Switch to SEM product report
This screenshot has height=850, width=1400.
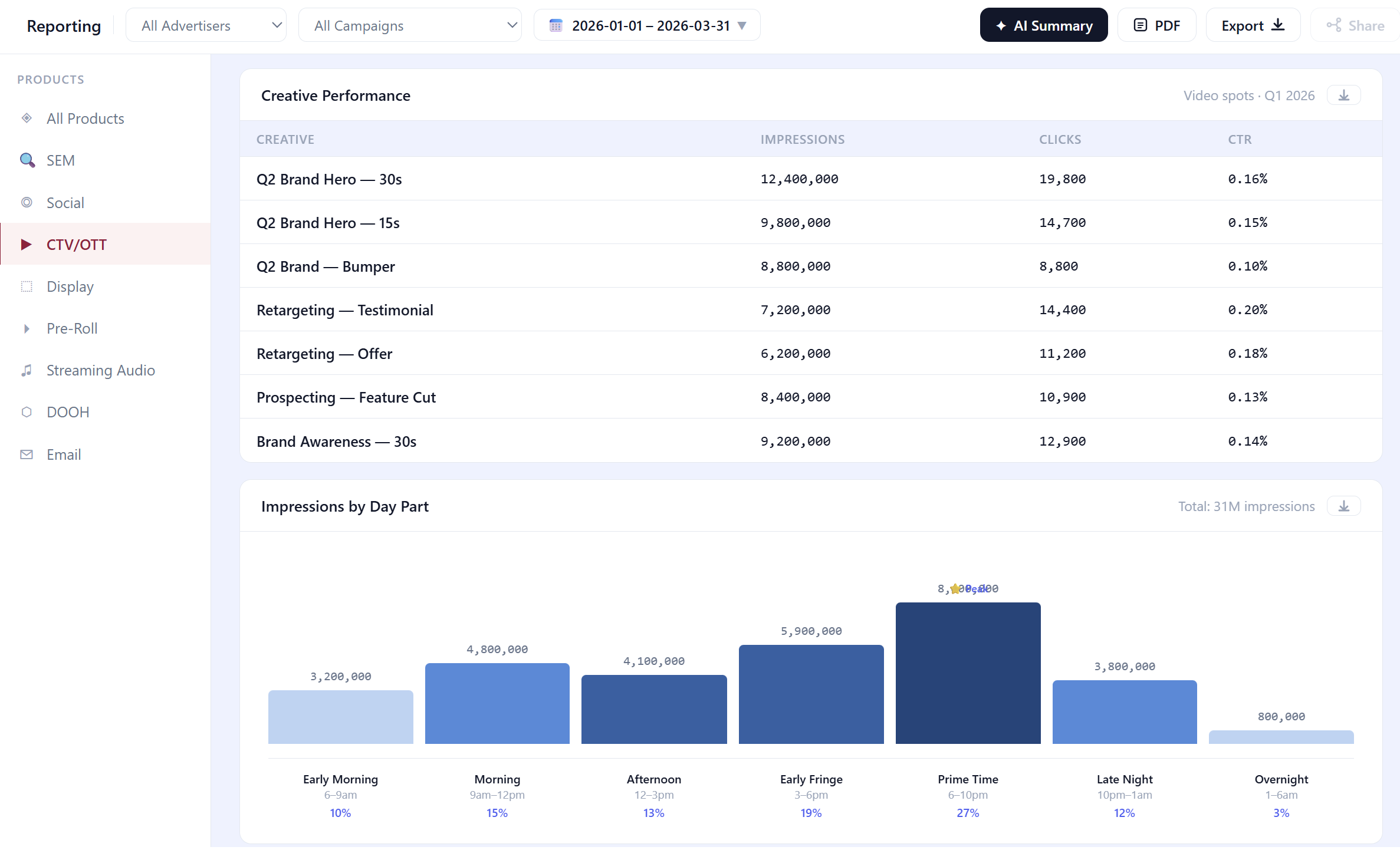click(105, 160)
